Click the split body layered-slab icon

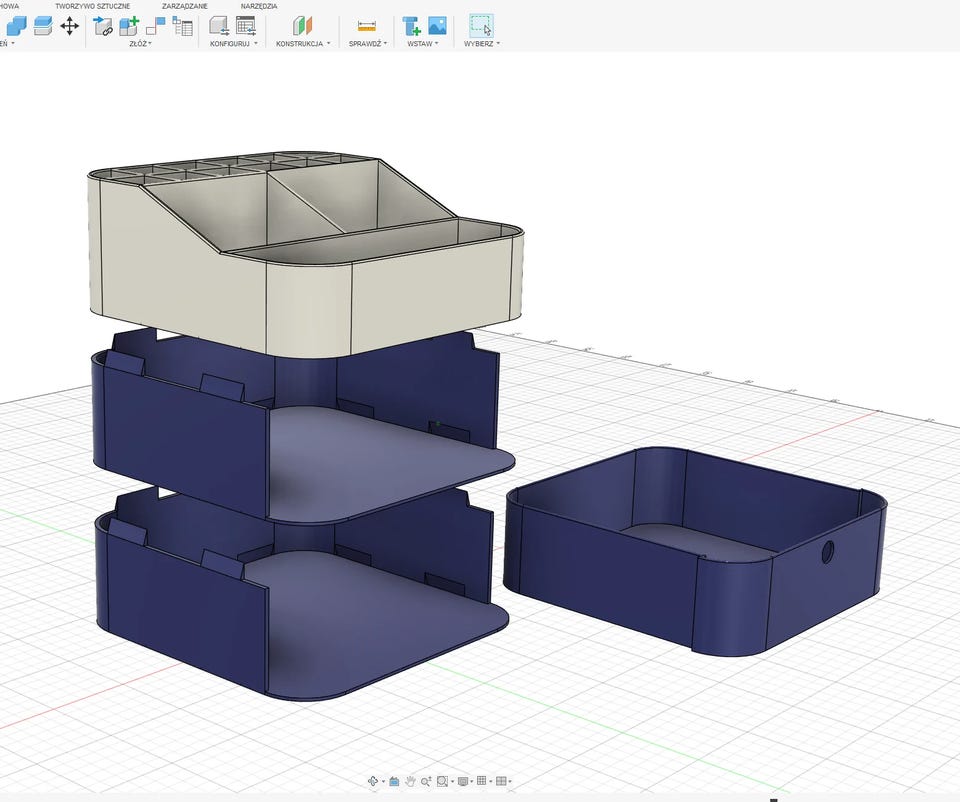tap(43, 26)
